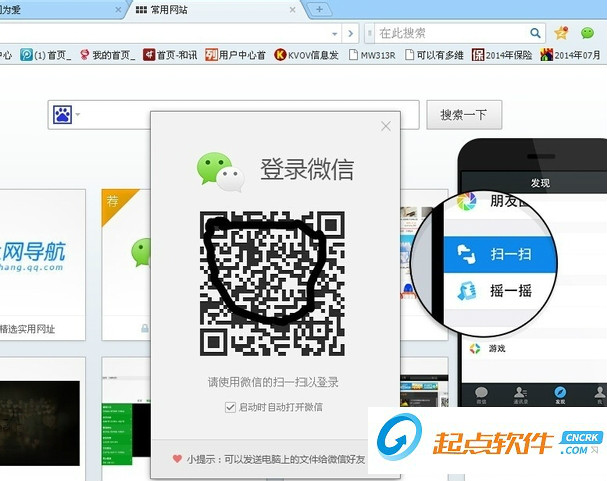This screenshot has height=481, width=607.
Task: Open the (1) 首页_ bookmark
Action: pyautogui.click(x=46, y=55)
